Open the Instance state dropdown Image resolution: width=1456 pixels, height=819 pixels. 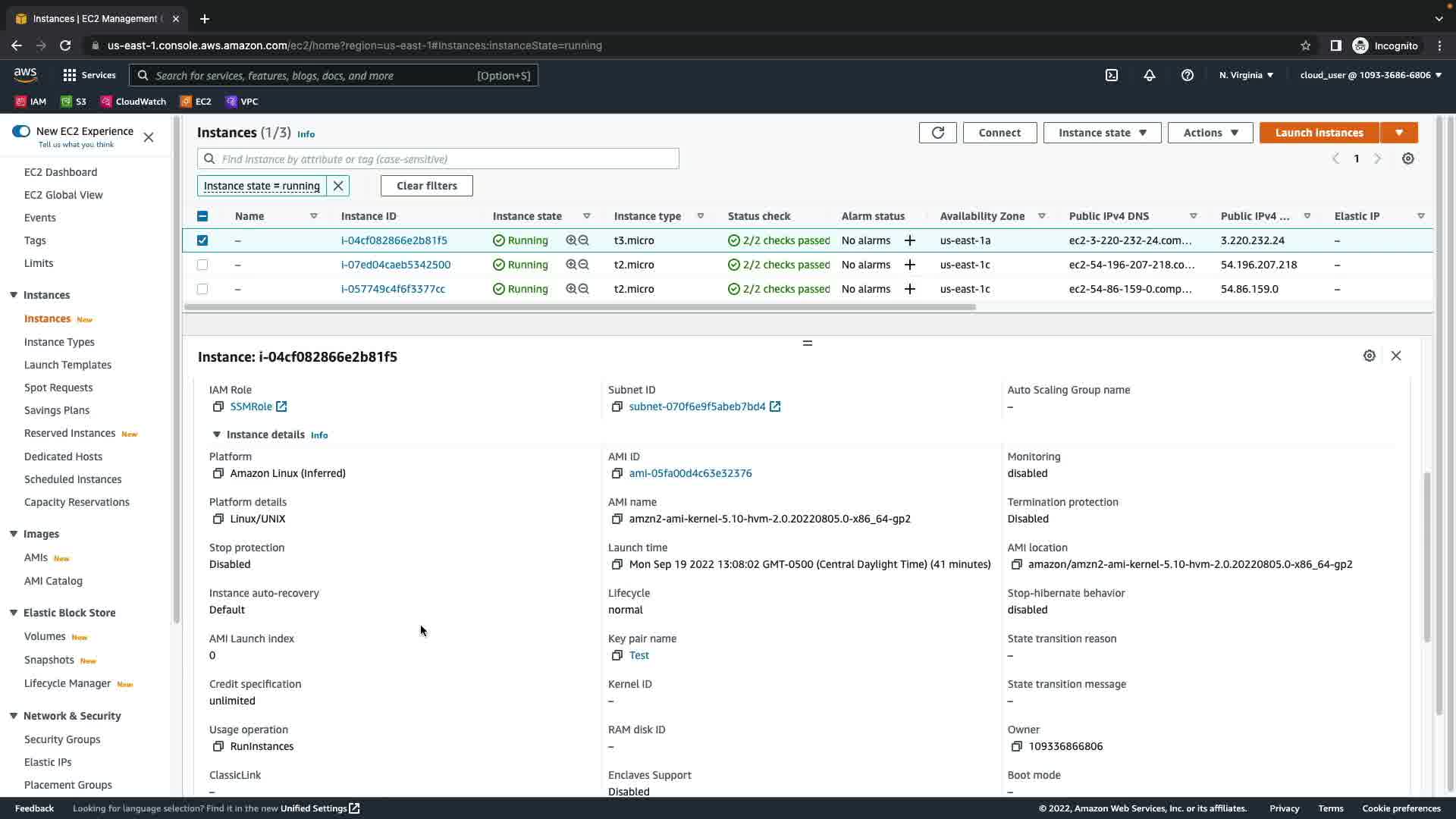tap(1101, 133)
